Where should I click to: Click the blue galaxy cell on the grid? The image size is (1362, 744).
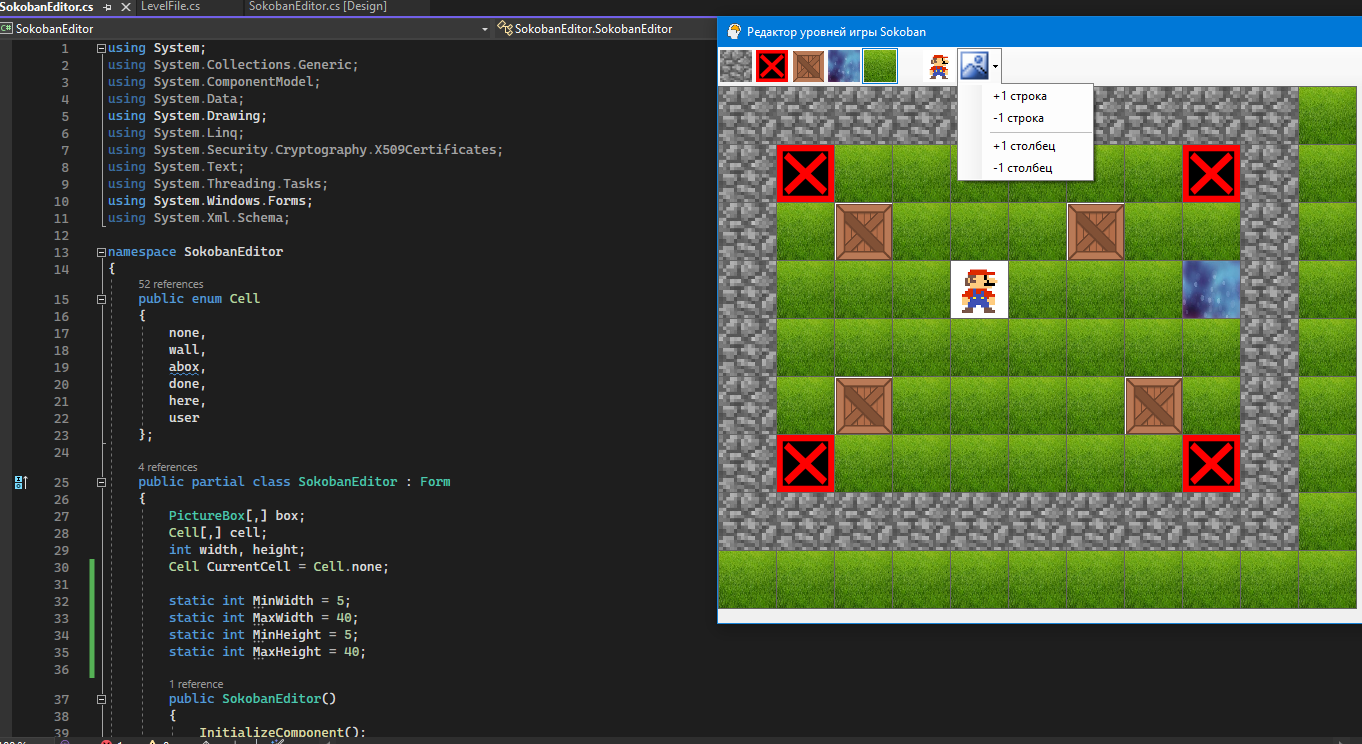1211,290
